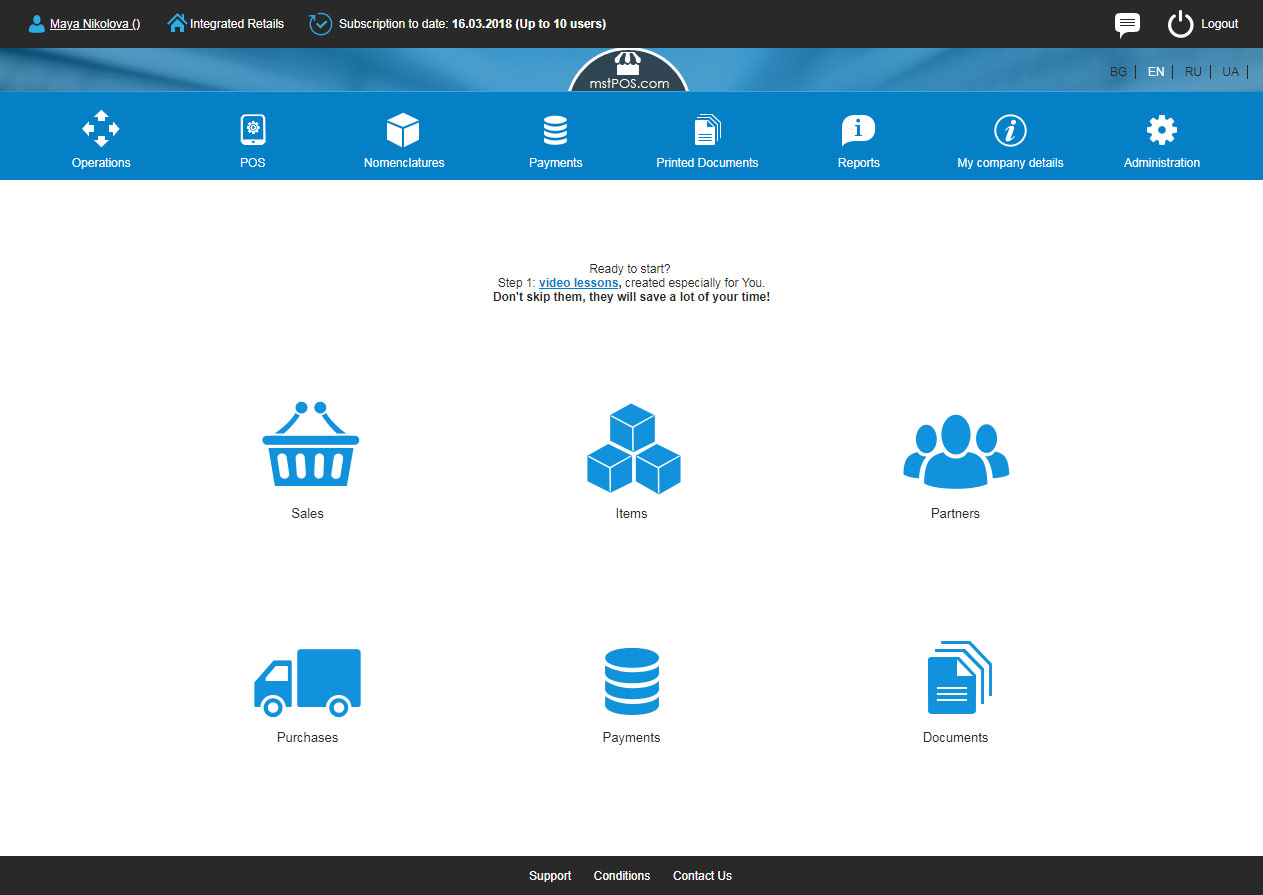Open the Operations menu
This screenshot has width=1263, height=895.
click(x=101, y=141)
